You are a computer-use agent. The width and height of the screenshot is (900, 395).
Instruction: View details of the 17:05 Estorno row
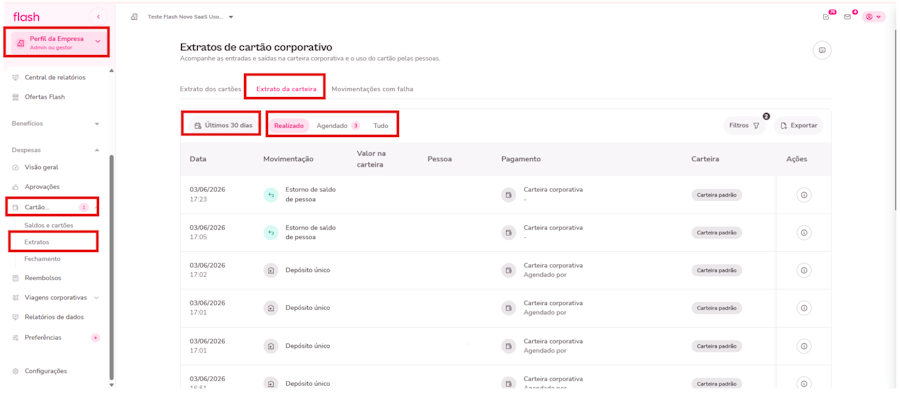tap(804, 233)
